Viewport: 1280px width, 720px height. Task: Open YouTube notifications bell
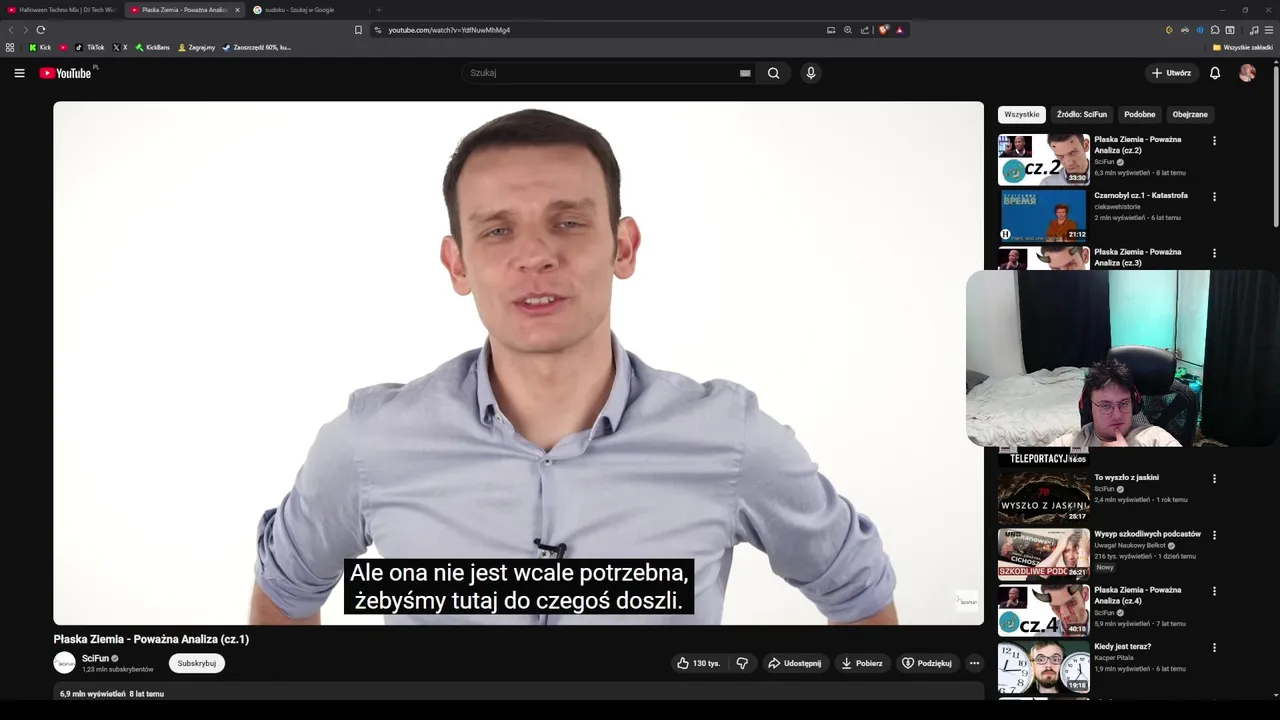1215,73
